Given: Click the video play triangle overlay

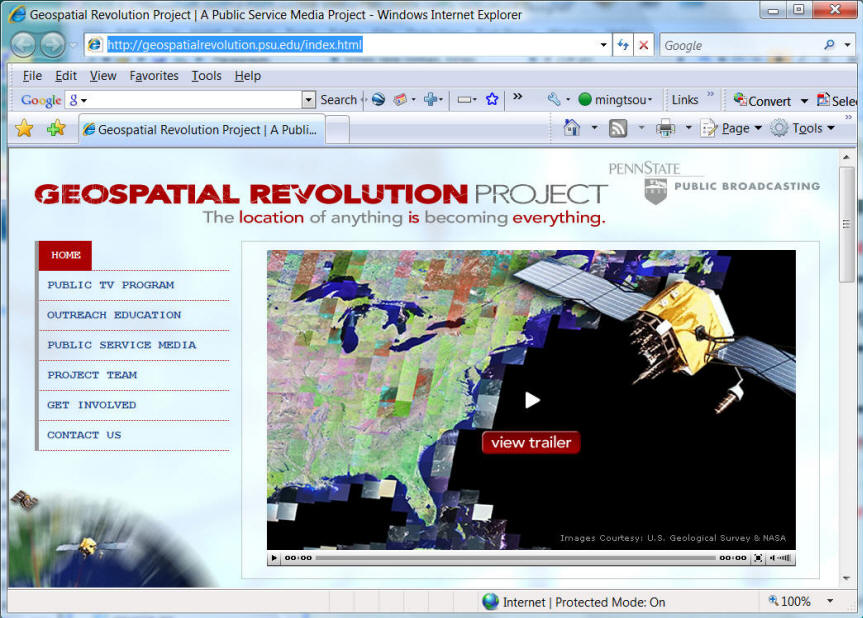Looking at the screenshot, I should [532, 400].
